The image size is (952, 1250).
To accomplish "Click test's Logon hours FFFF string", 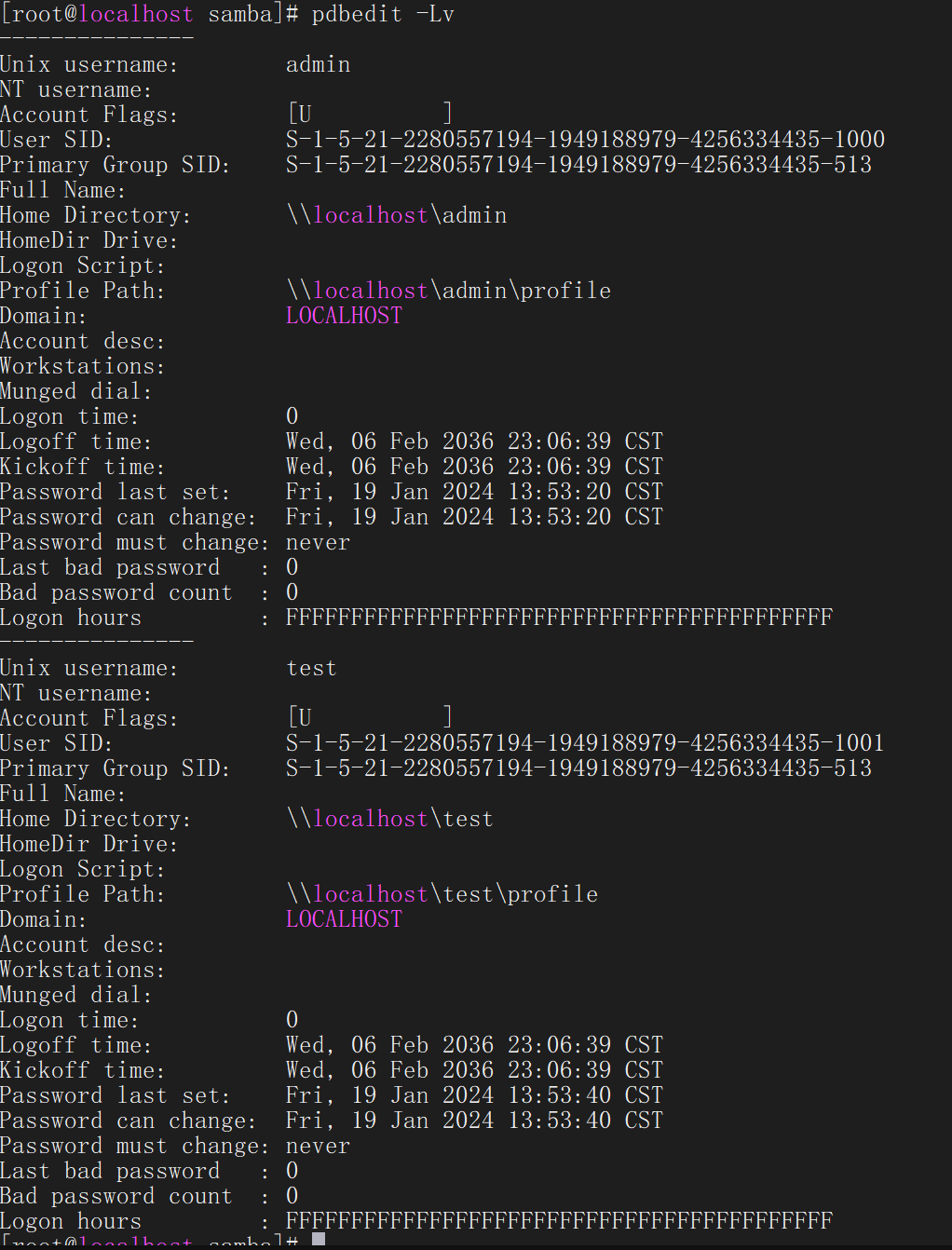I will pos(559,1221).
